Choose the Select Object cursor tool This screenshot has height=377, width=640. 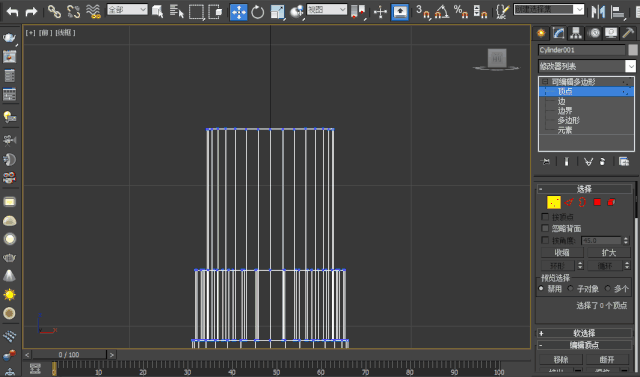point(158,11)
